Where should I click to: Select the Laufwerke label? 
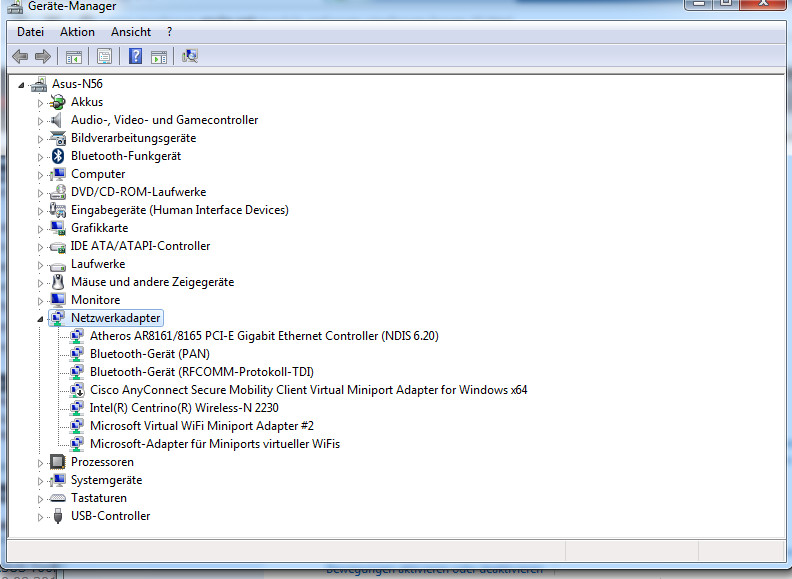click(x=98, y=264)
